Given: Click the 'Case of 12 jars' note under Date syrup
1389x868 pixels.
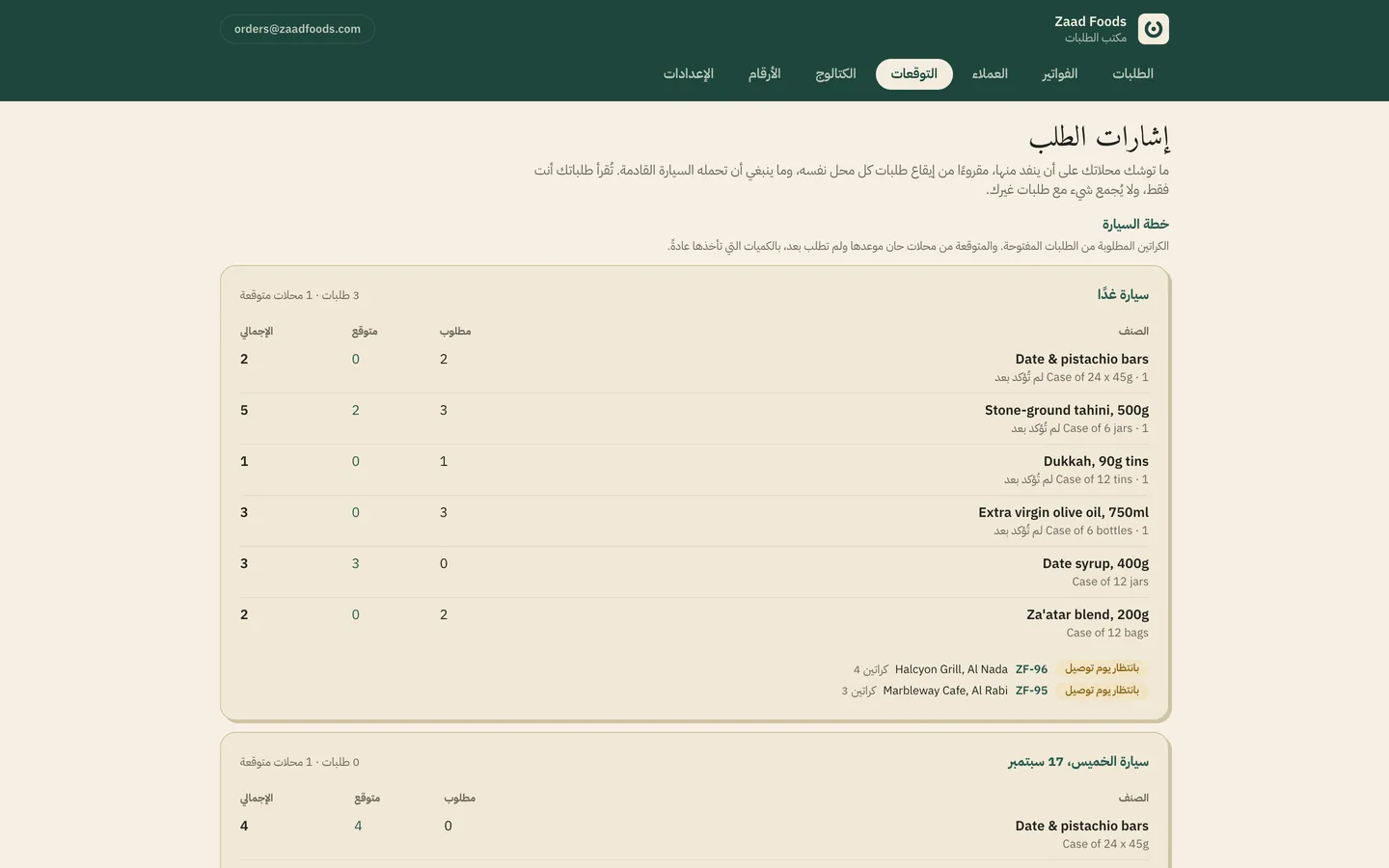Looking at the screenshot, I should coord(1110,582).
